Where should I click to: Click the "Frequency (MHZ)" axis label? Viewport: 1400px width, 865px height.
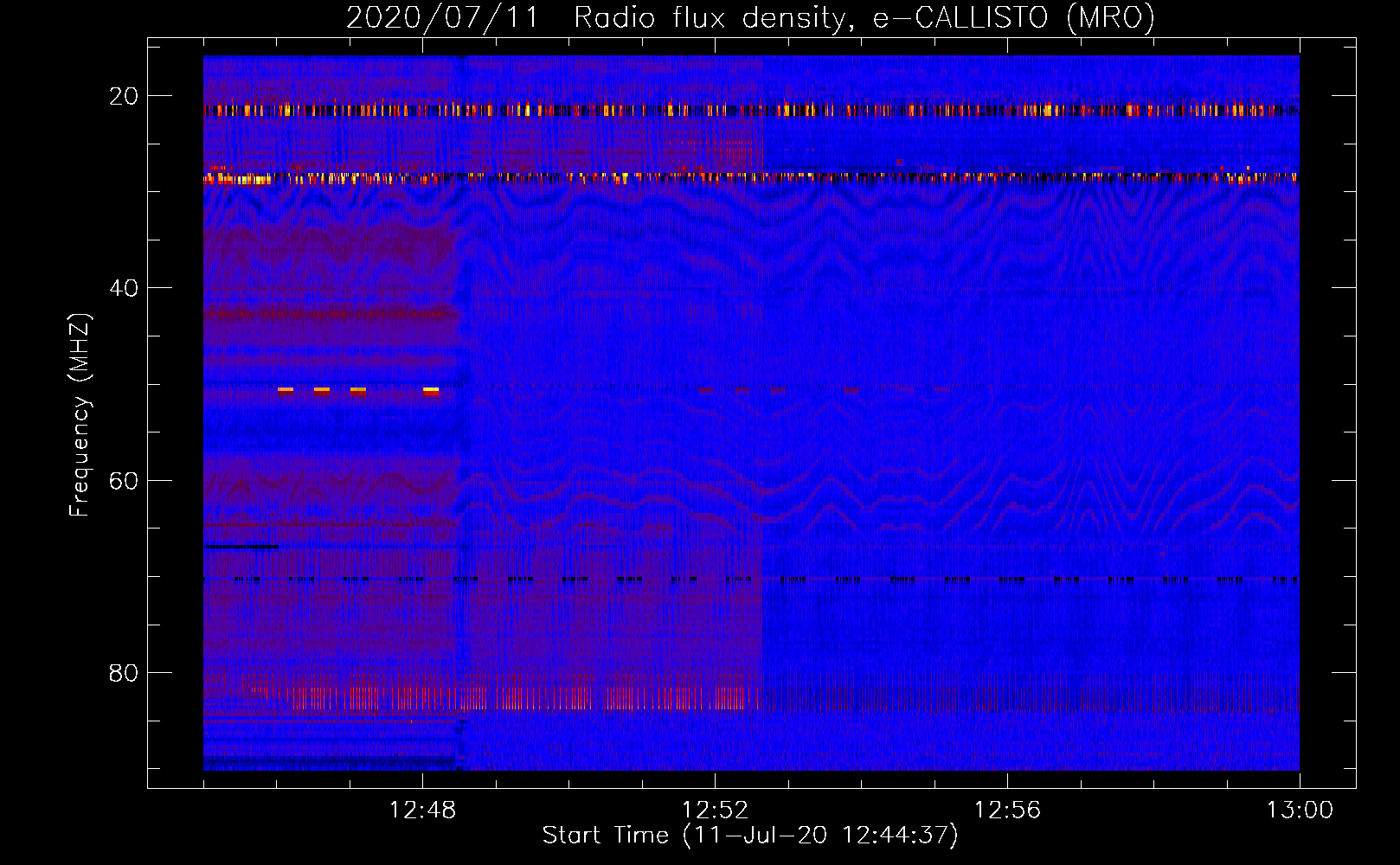[80, 414]
